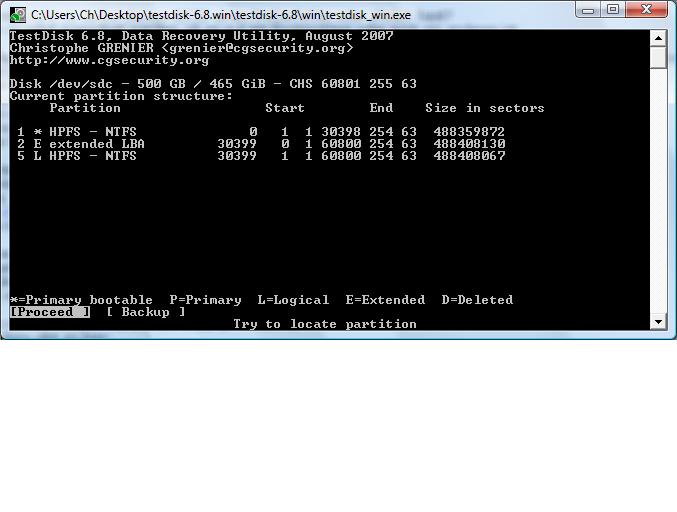Close the testdisk console window
Screen dimensions: 677x512
pyautogui.click(x=646, y=9)
